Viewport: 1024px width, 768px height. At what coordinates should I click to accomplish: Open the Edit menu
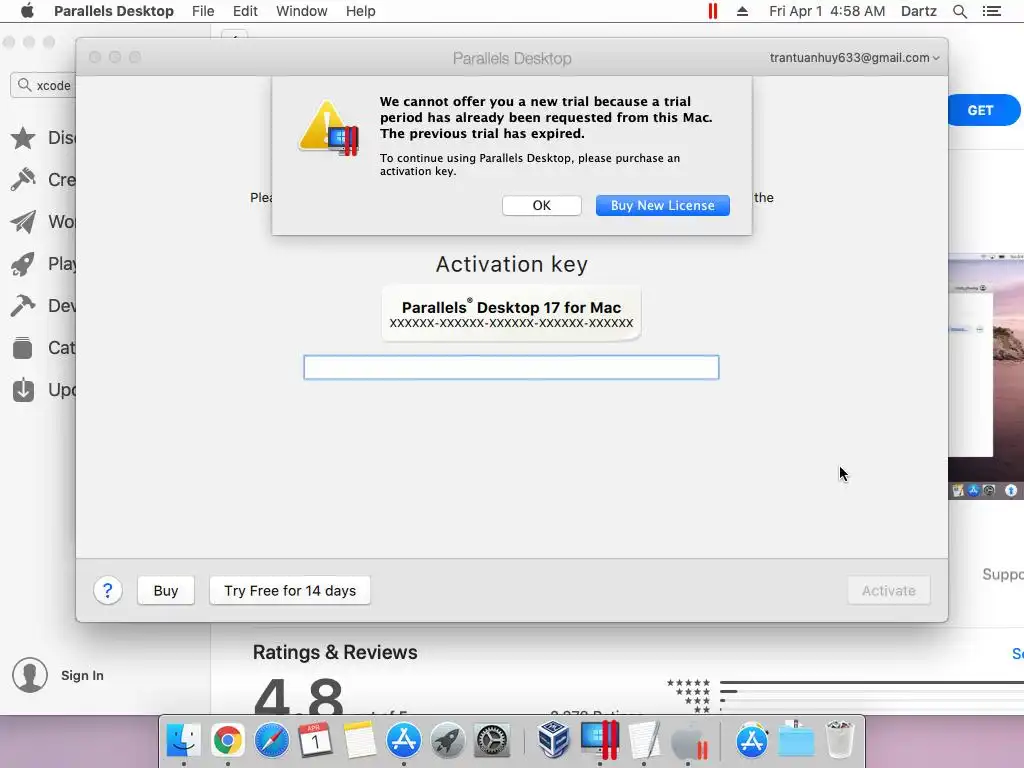pos(245,11)
